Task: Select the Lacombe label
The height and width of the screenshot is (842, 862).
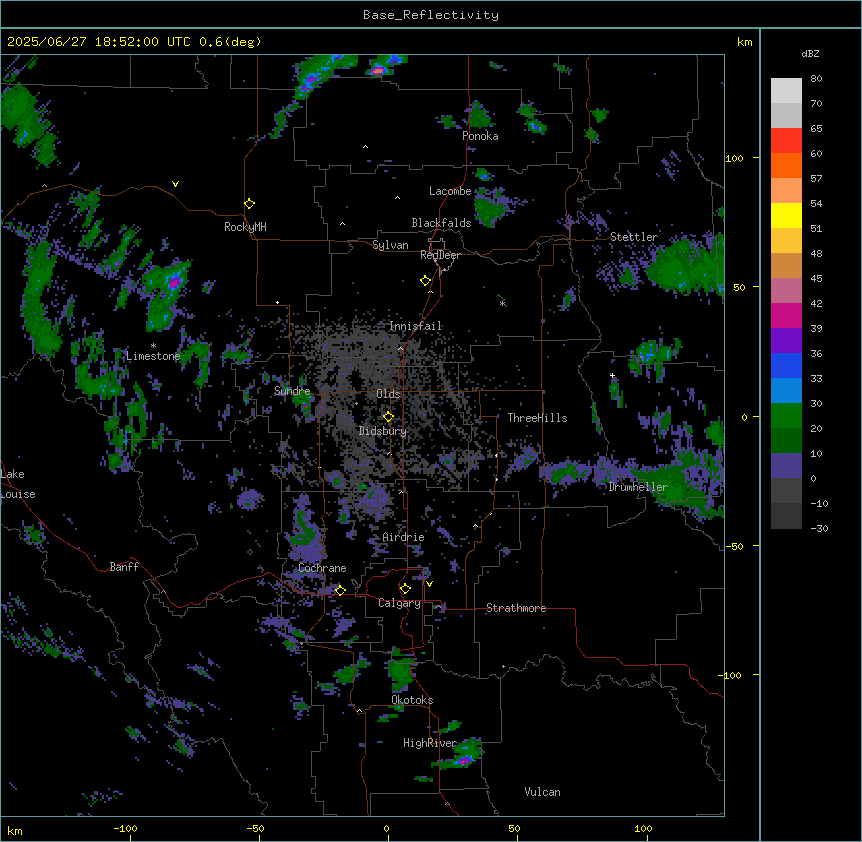Action: point(450,191)
